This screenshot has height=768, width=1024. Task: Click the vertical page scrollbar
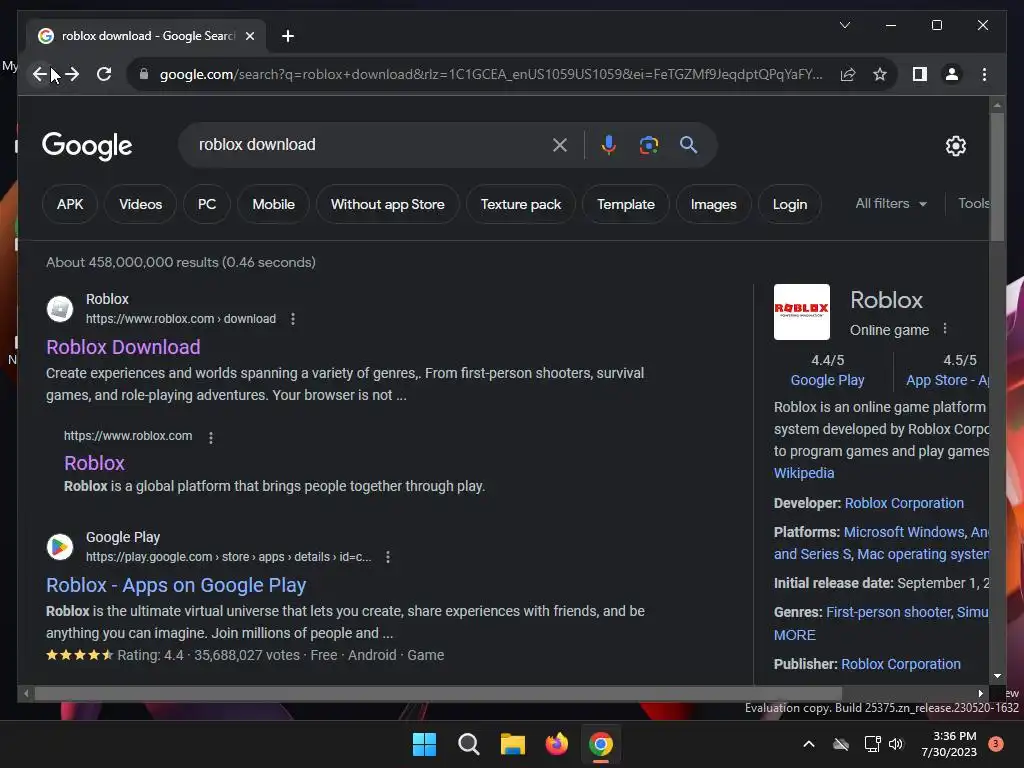997,177
